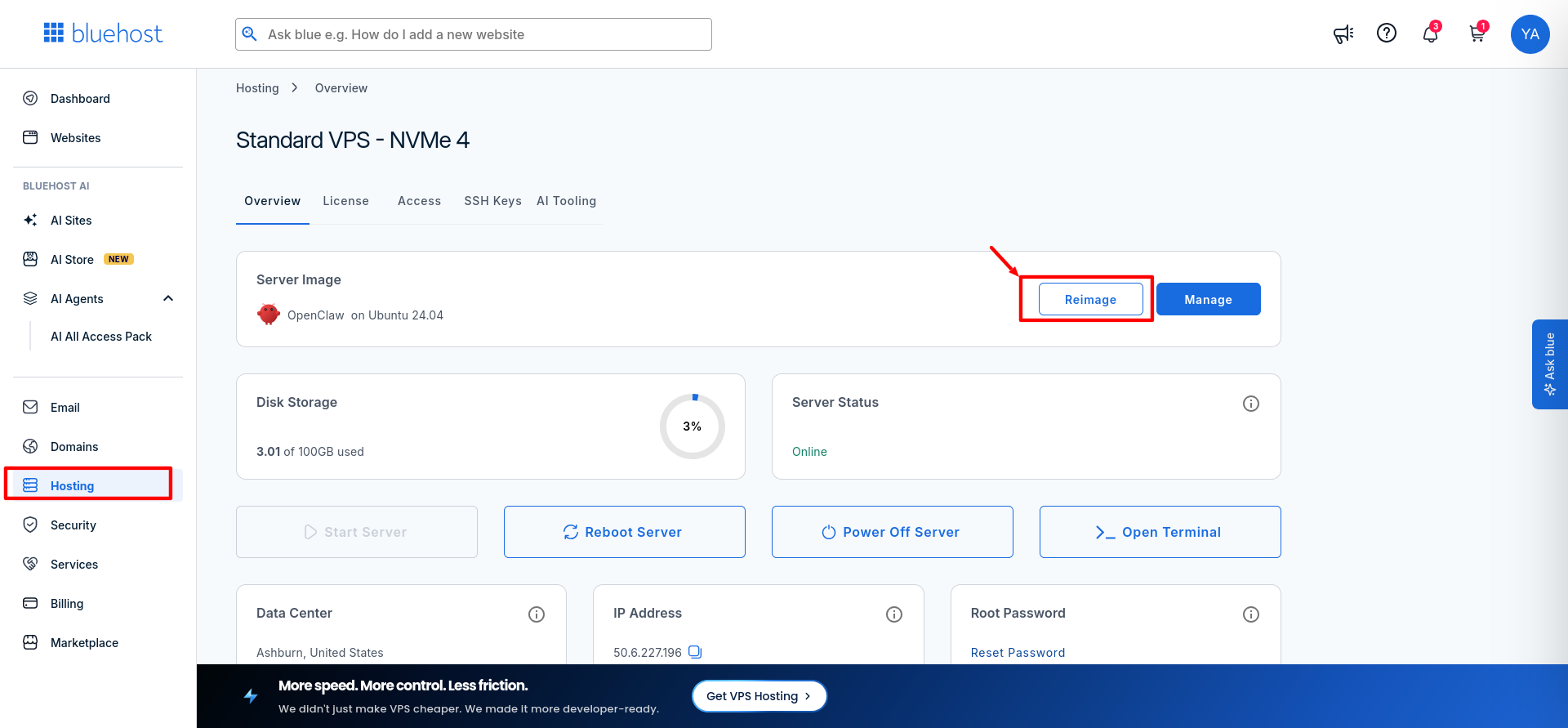The height and width of the screenshot is (728, 1568).
Task: Click the Websites sidebar icon
Action: (x=30, y=137)
